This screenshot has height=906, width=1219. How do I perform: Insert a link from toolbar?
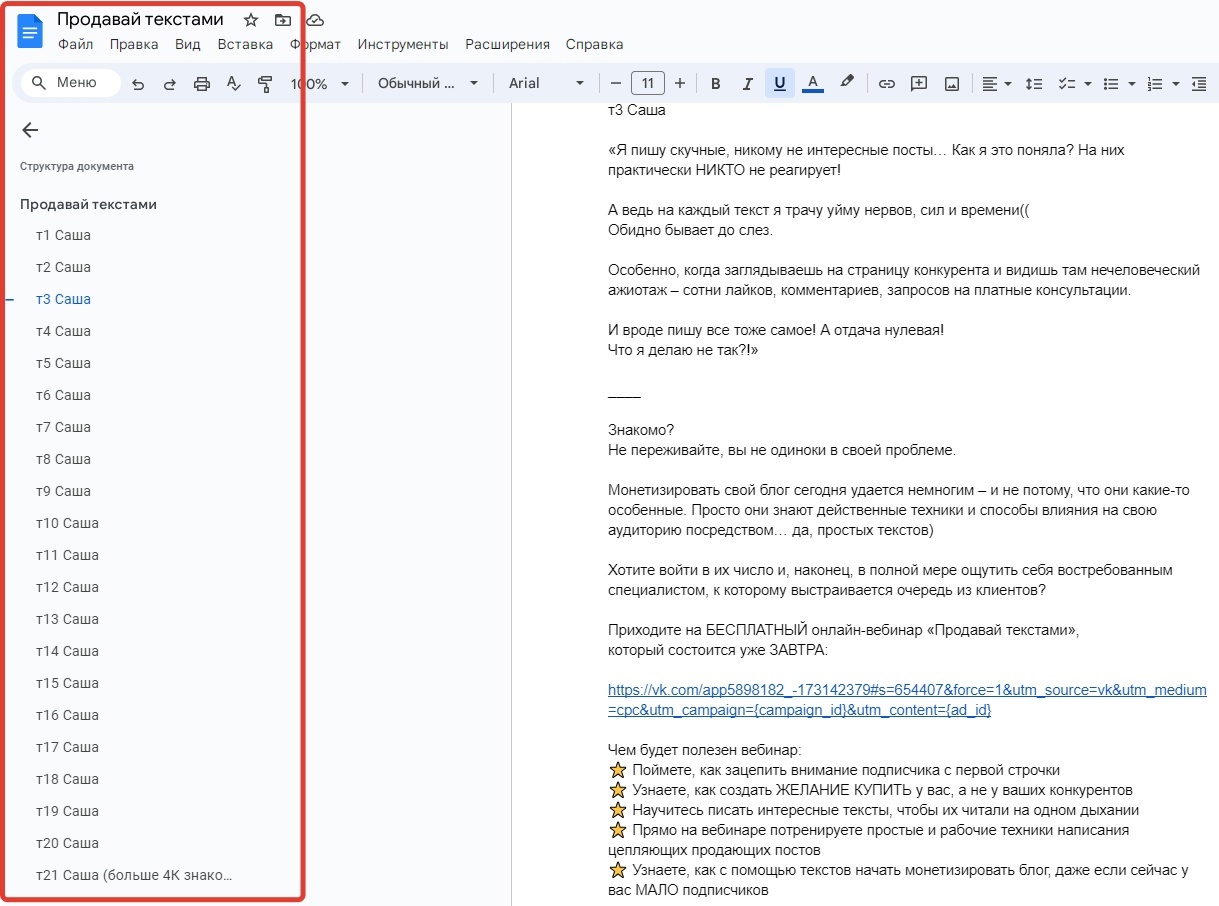point(886,84)
